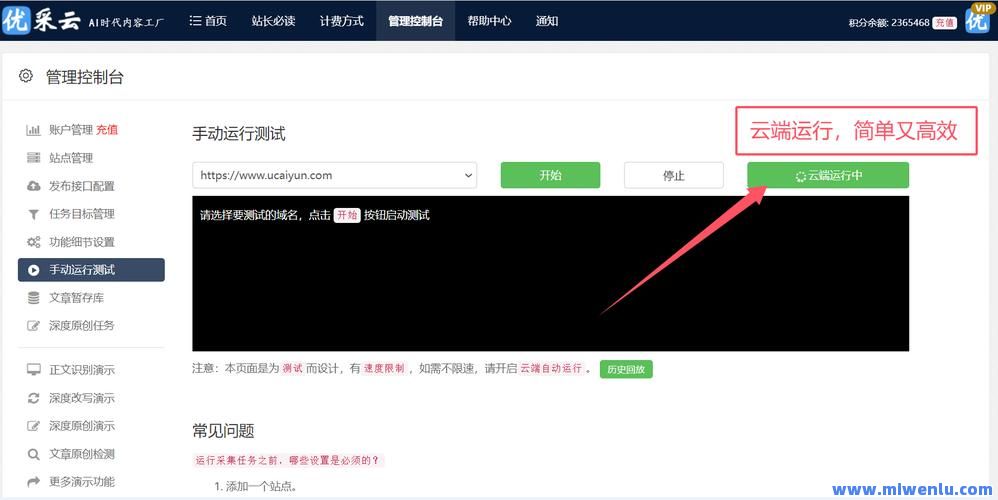Click the VIP avatar icon
Viewport: 998px width, 500px height.
(x=978, y=18)
